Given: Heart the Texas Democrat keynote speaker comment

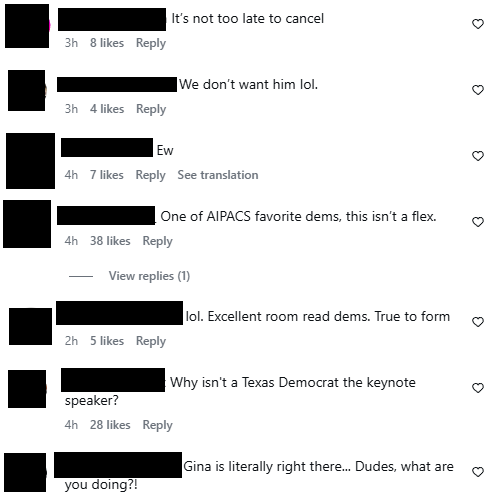Looking at the screenshot, I should (x=478, y=388).
